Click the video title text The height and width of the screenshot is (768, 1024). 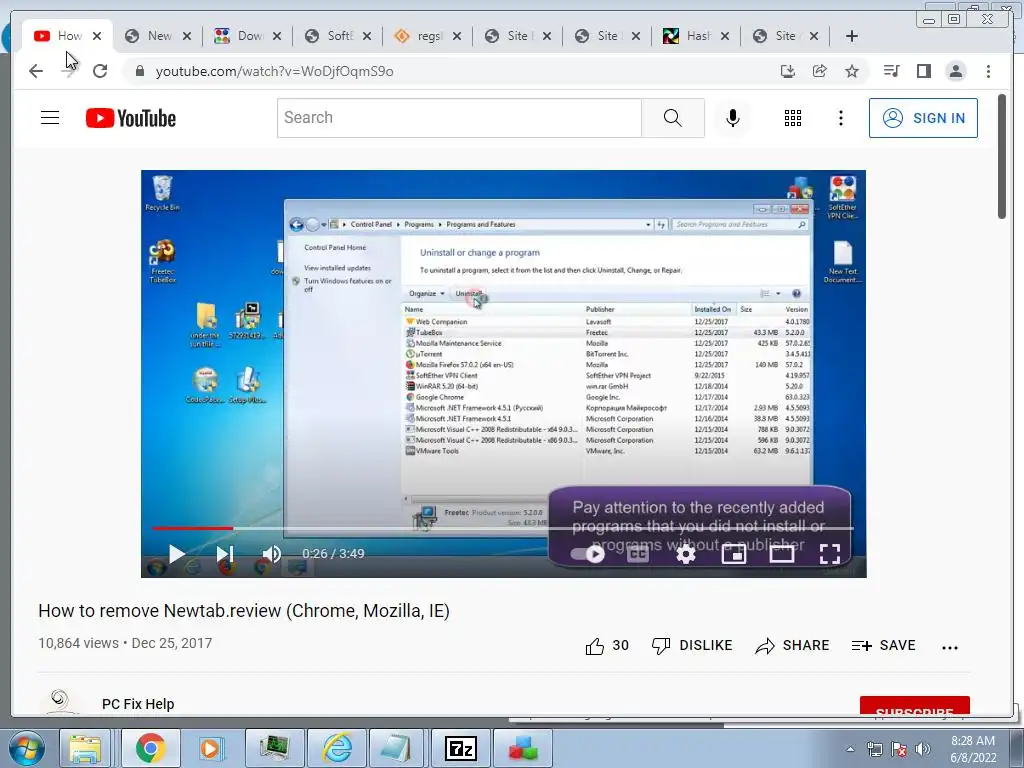pos(244,611)
